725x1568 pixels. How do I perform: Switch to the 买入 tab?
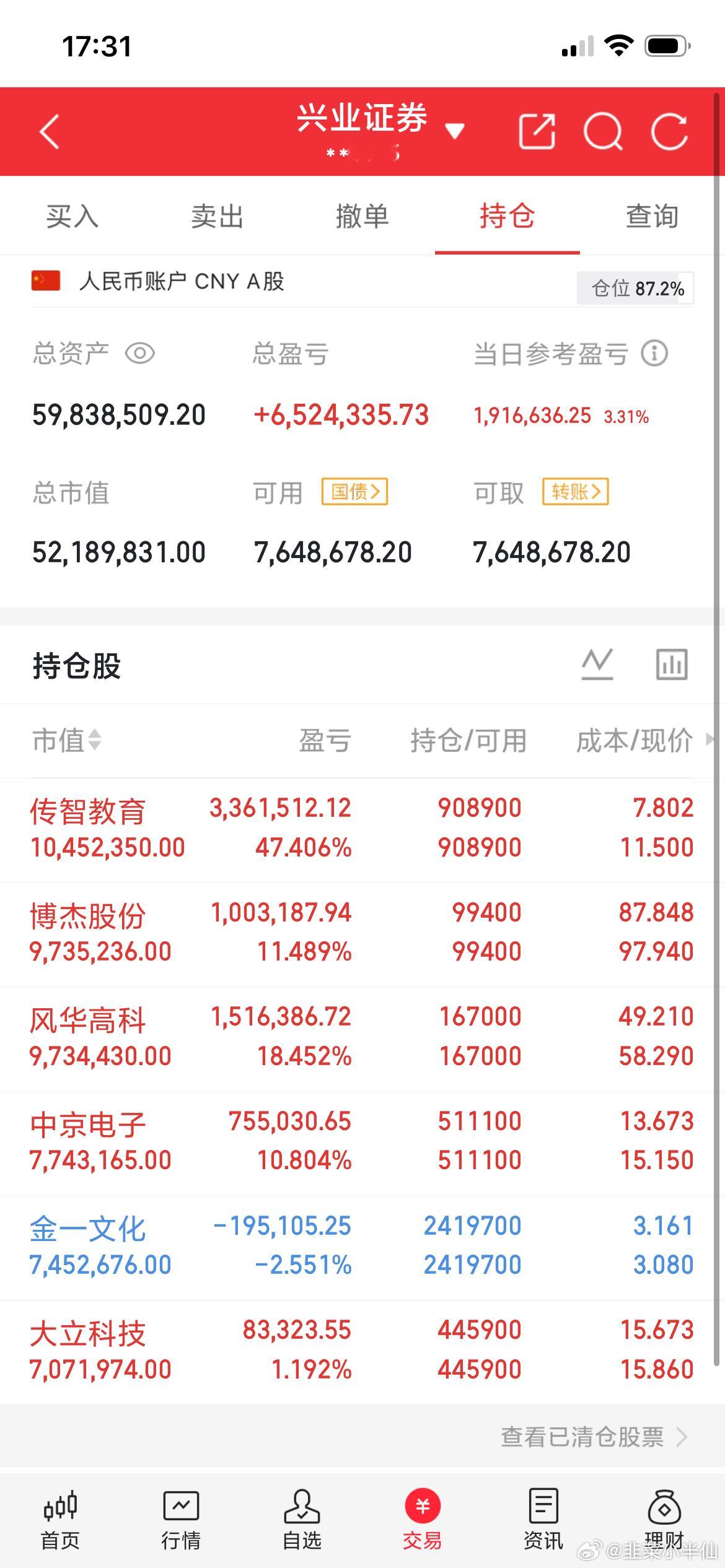(x=72, y=216)
